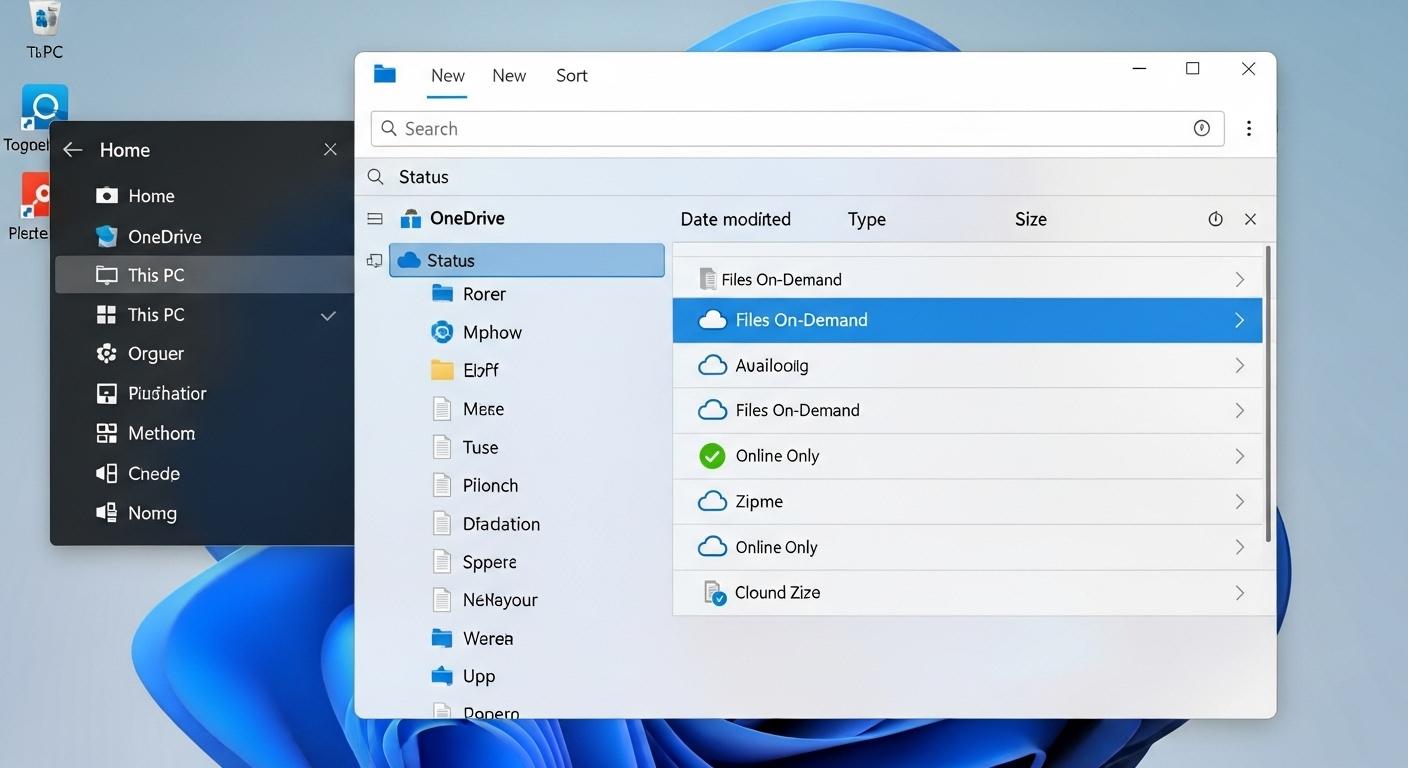
Task: Click the yellow ElɔPf folder icon
Action: coord(441,369)
